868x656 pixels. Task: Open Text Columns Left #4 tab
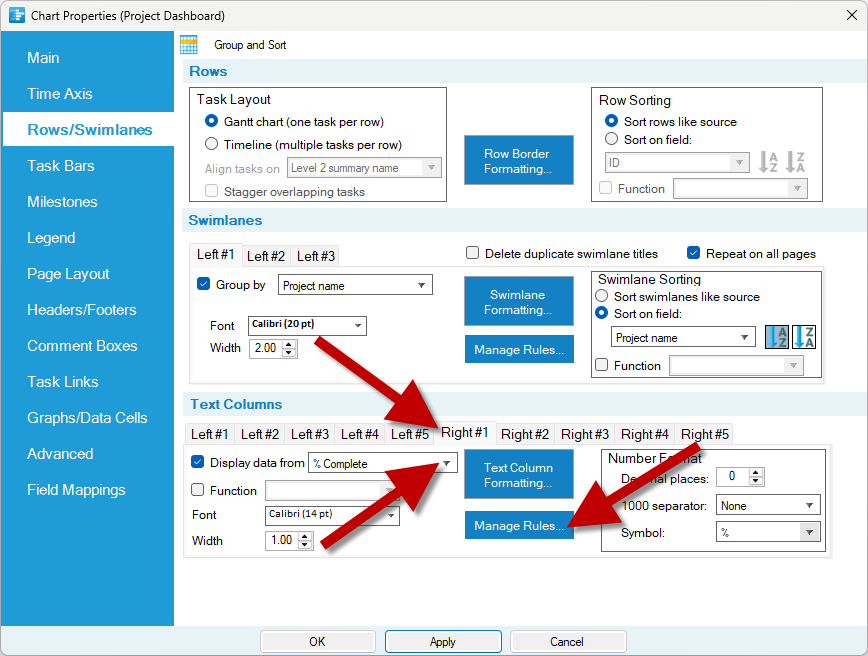tap(360, 434)
